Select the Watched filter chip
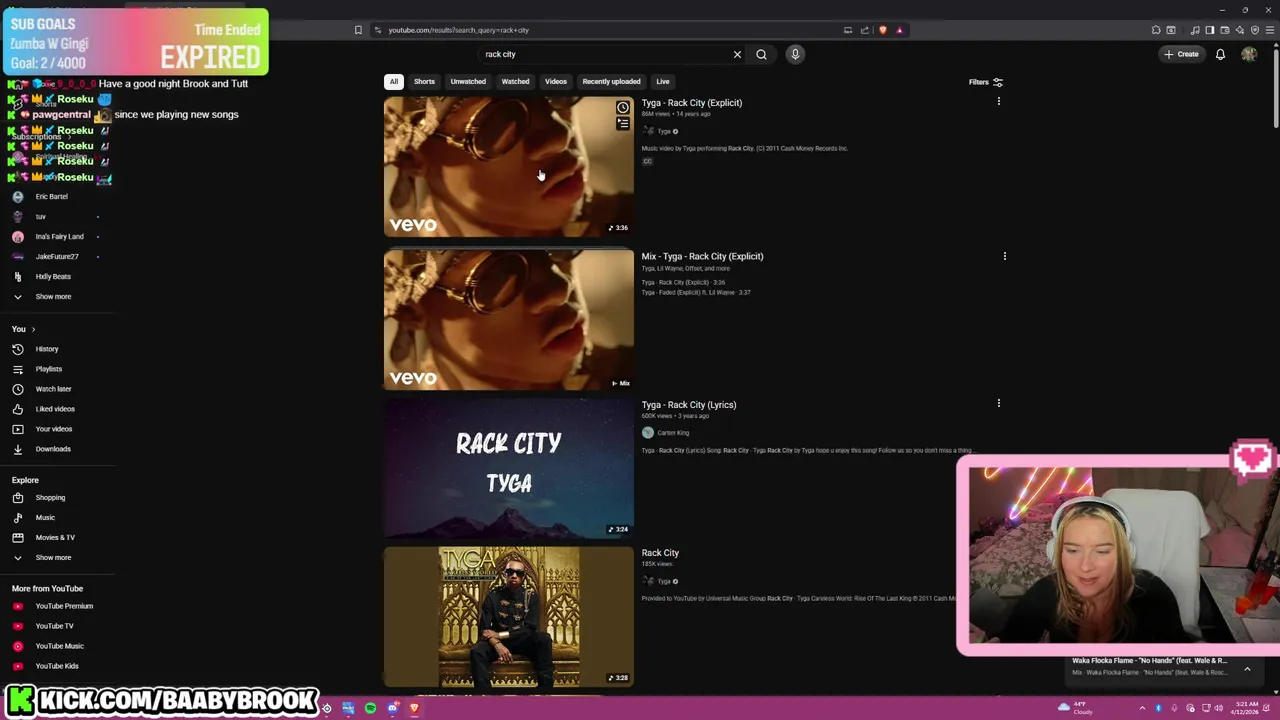The width and height of the screenshot is (1280, 720). (515, 81)
